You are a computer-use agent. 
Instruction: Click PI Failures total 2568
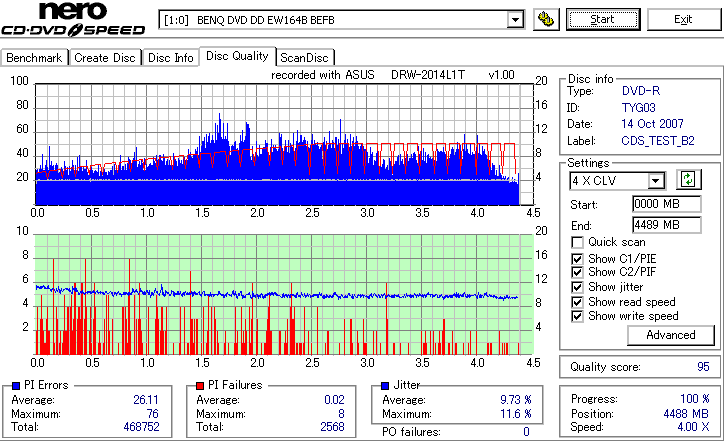tap(332, 427)
